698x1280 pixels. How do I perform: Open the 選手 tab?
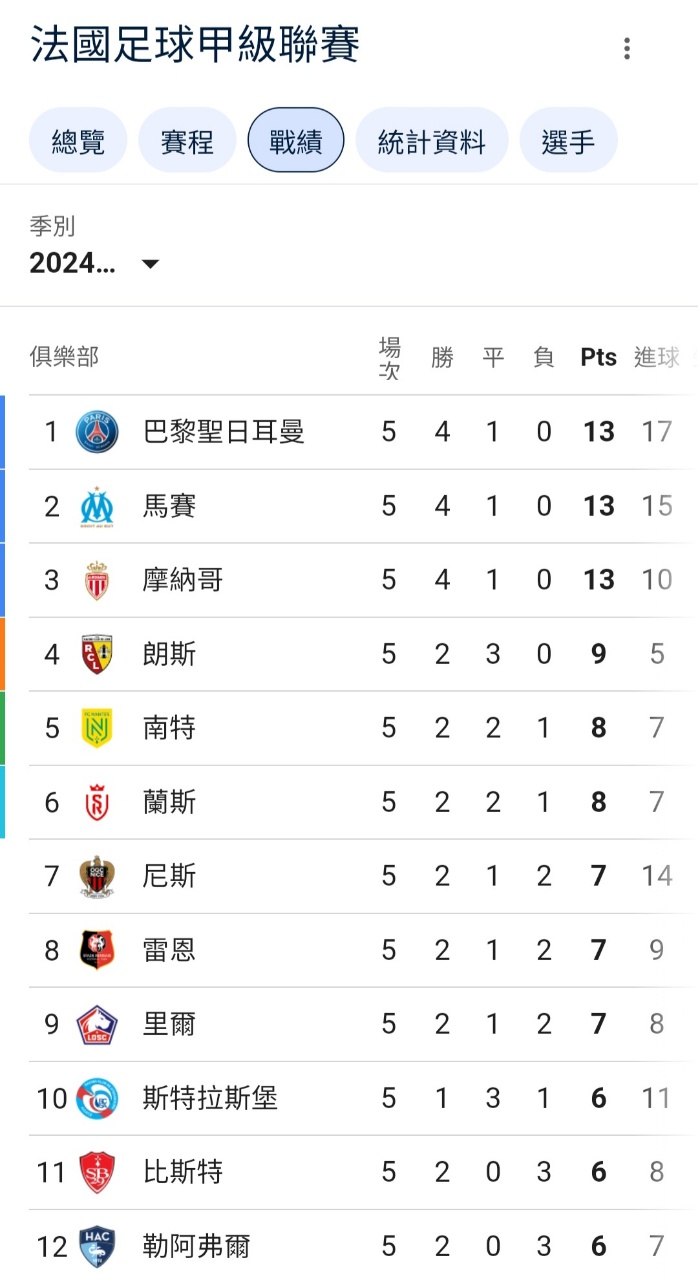point(568,141)
